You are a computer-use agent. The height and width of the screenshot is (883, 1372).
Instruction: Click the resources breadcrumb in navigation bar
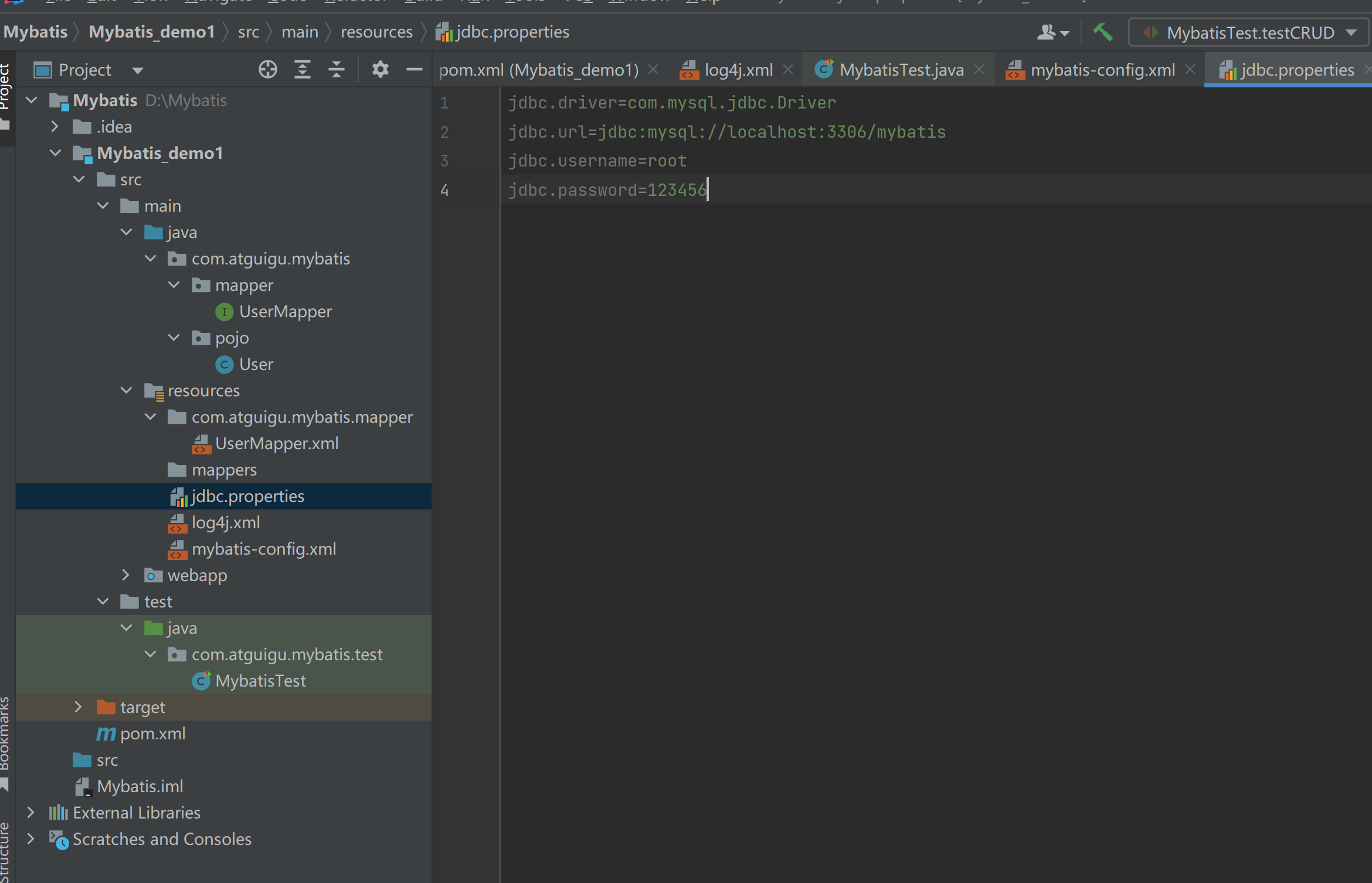point(376,32)
